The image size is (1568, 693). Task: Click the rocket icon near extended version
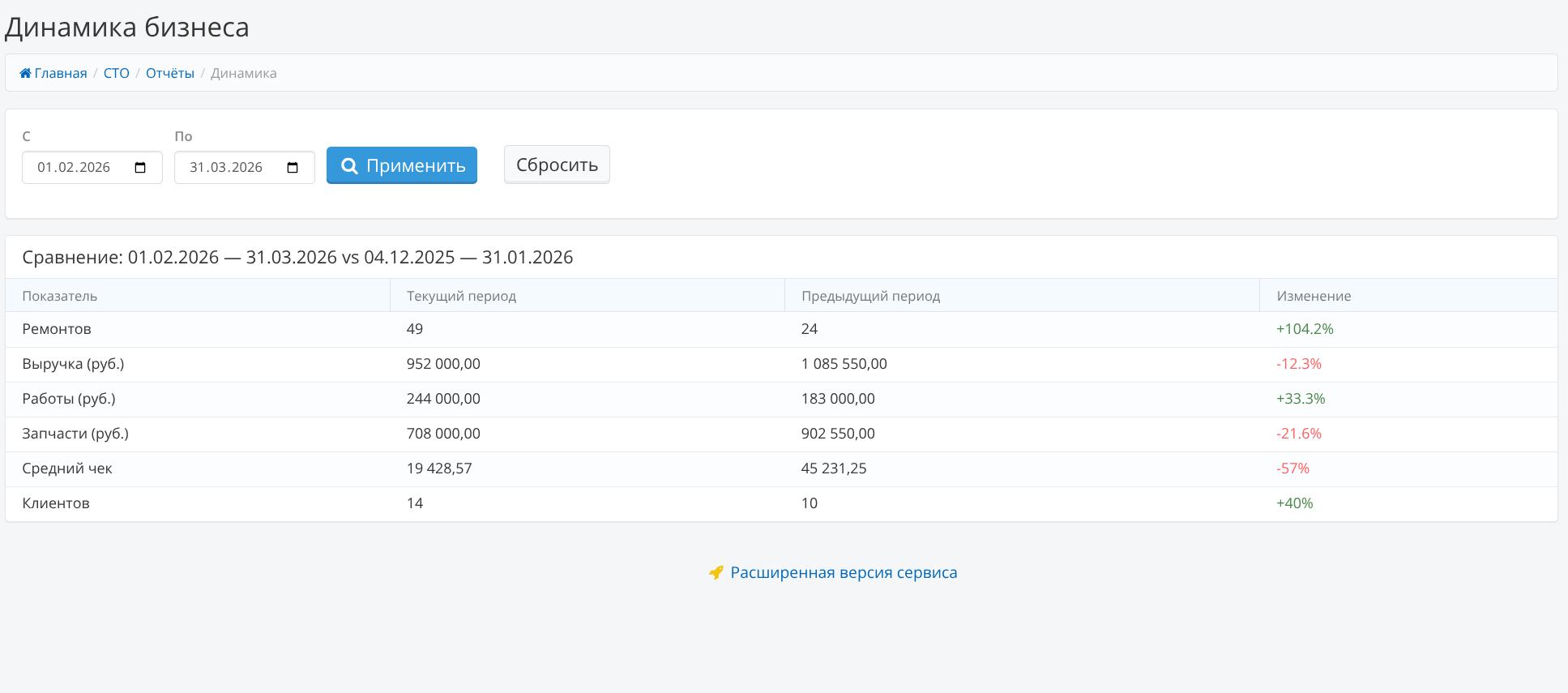pos(716,573)
